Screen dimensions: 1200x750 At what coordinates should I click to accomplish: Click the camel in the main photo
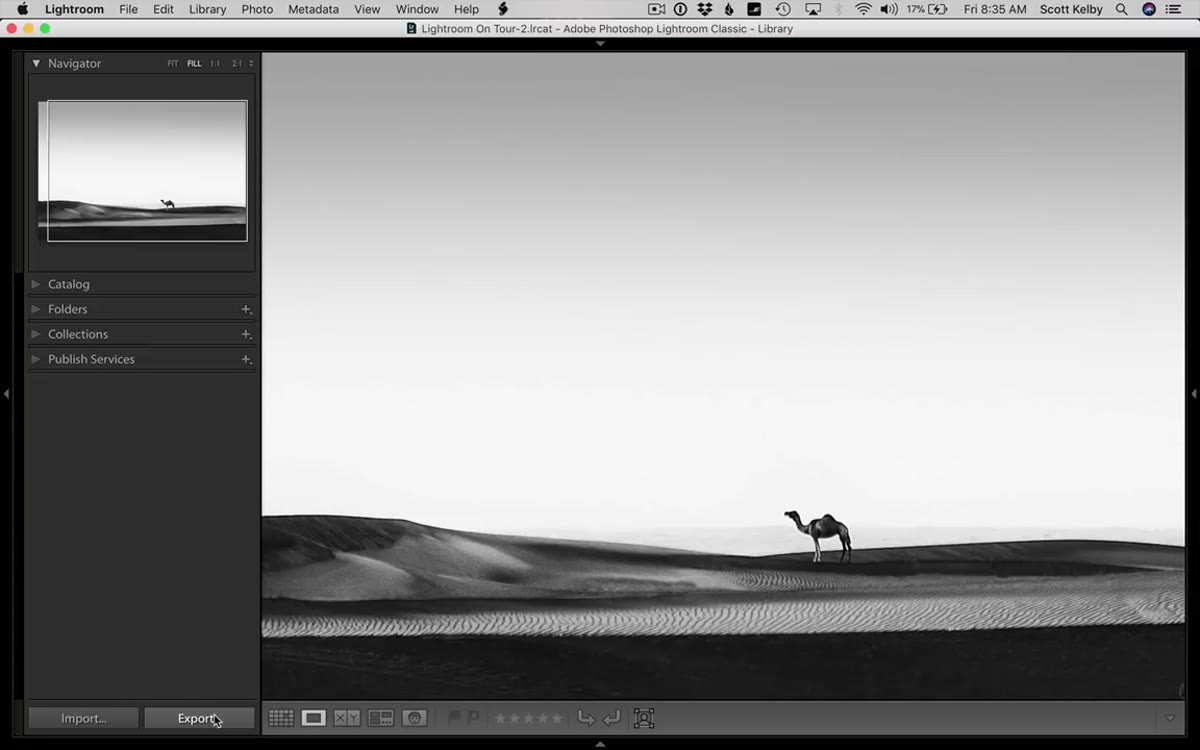click(820, 535)
